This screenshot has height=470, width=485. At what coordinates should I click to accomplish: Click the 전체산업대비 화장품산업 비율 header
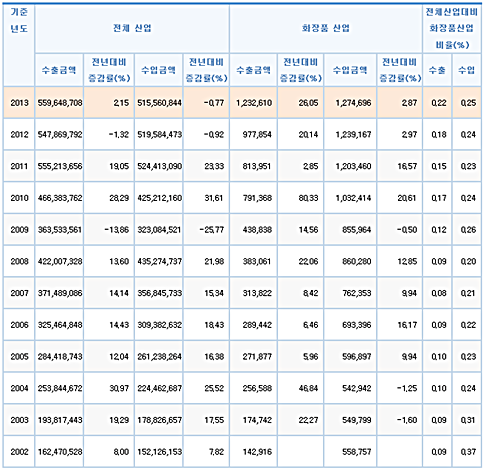click(x=452, y=28)
